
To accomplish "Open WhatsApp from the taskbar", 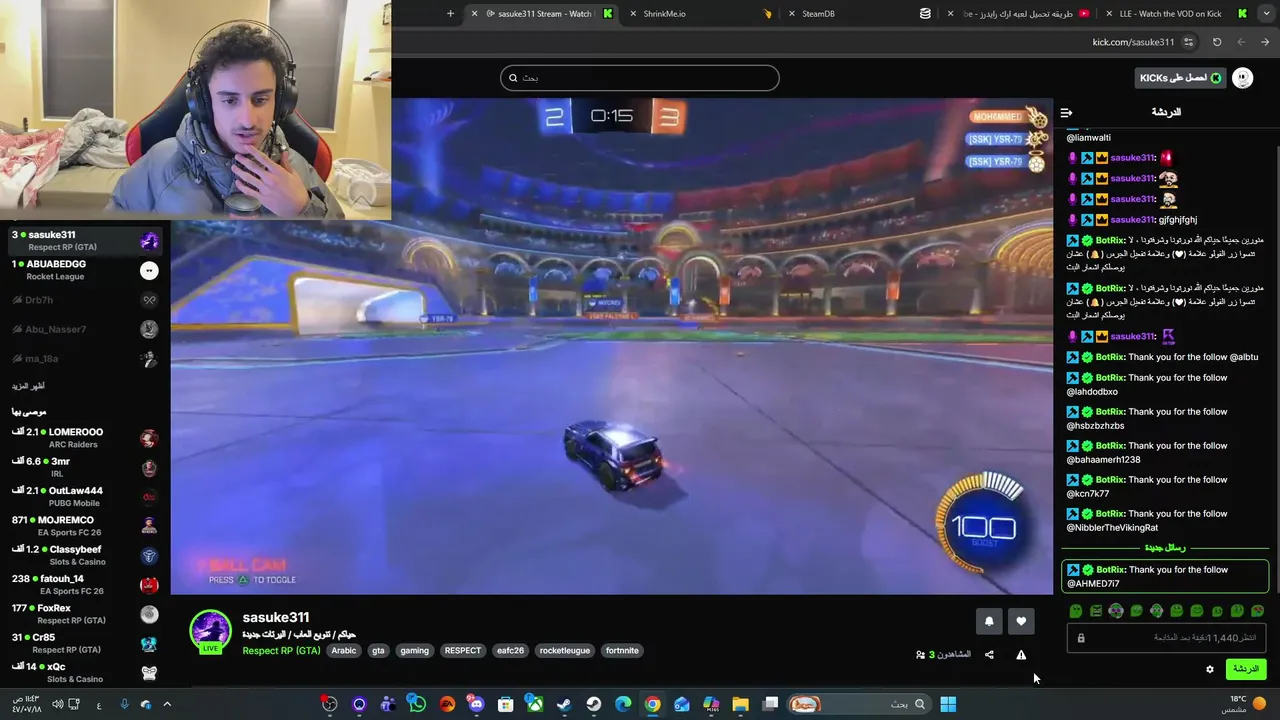I will [x=417, y=704].
